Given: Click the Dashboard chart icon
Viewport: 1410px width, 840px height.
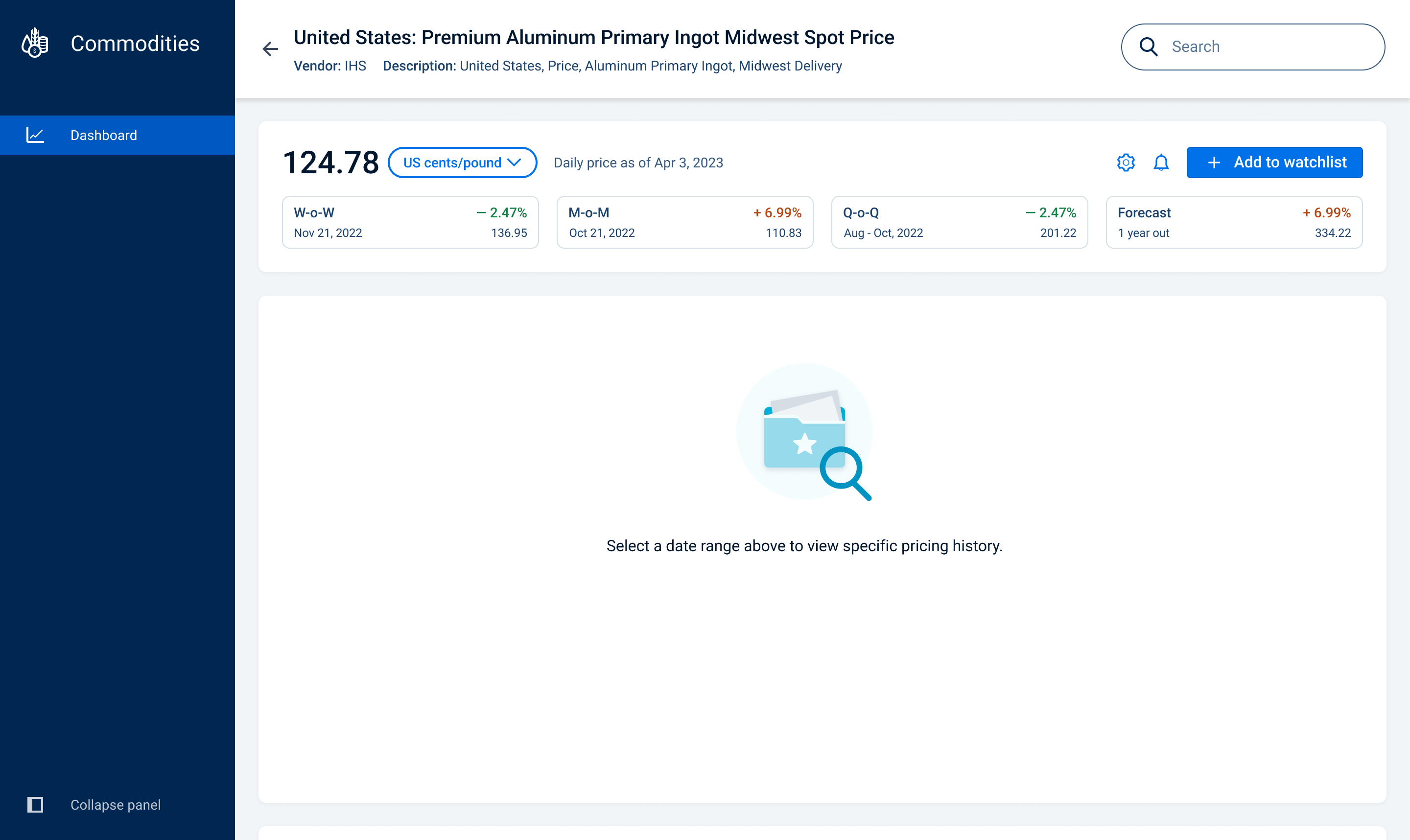Looking at the screenshot, I should point(35,135).
